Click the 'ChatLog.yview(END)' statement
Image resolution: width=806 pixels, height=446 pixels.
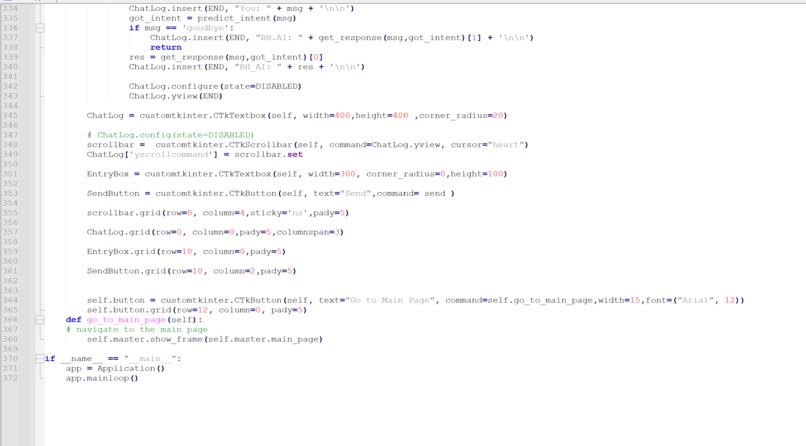pos(175,96)
